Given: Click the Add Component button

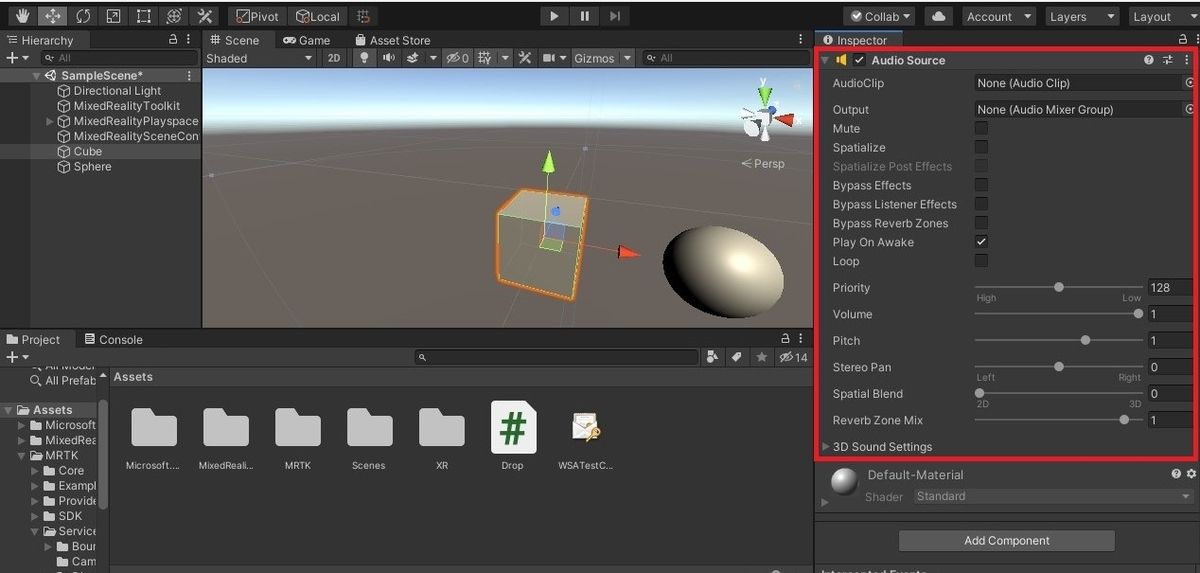Looking at the screenshot, I should (1007, 540).
